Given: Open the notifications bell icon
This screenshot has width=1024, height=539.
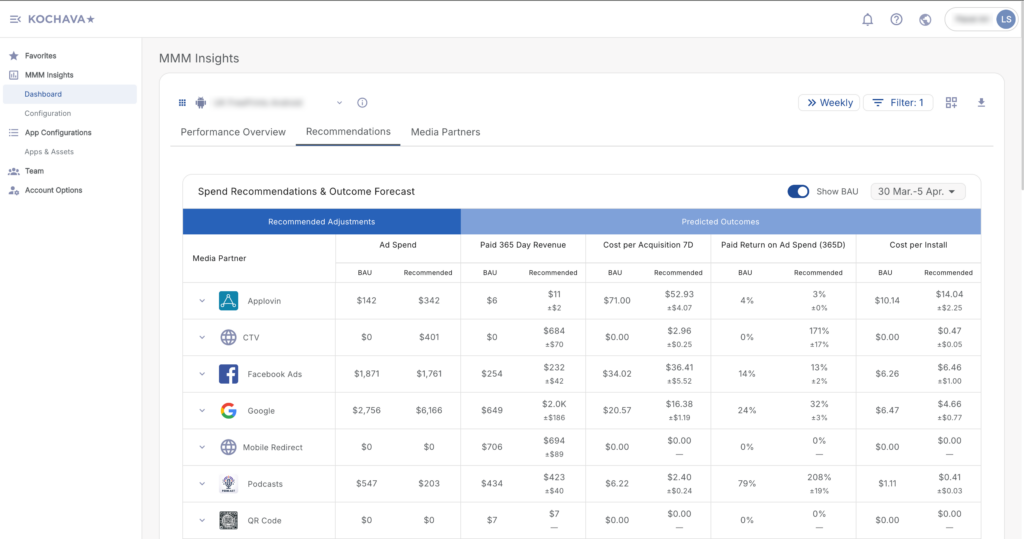Looking at the screenshot, I should click(x=867, y=19).
